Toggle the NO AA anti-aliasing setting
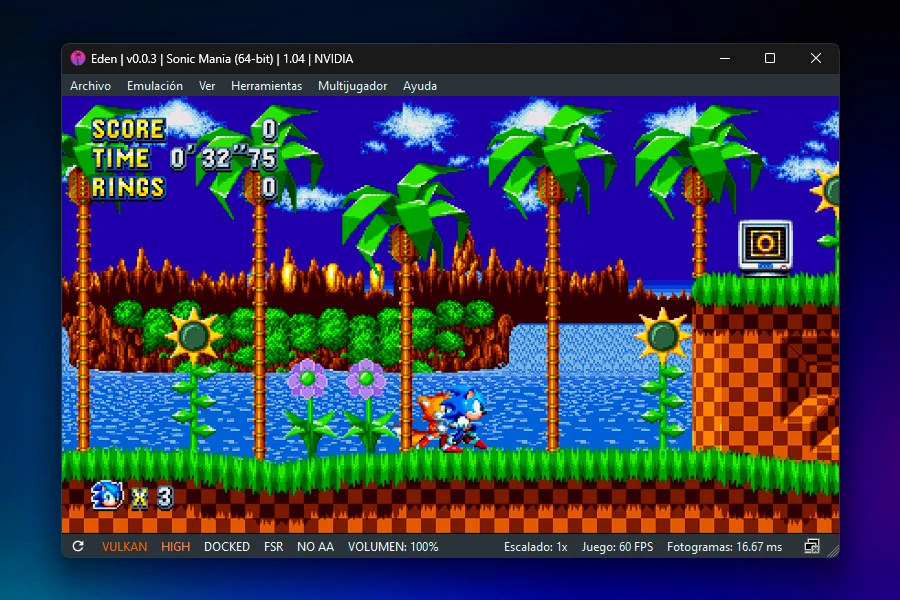 315,547
